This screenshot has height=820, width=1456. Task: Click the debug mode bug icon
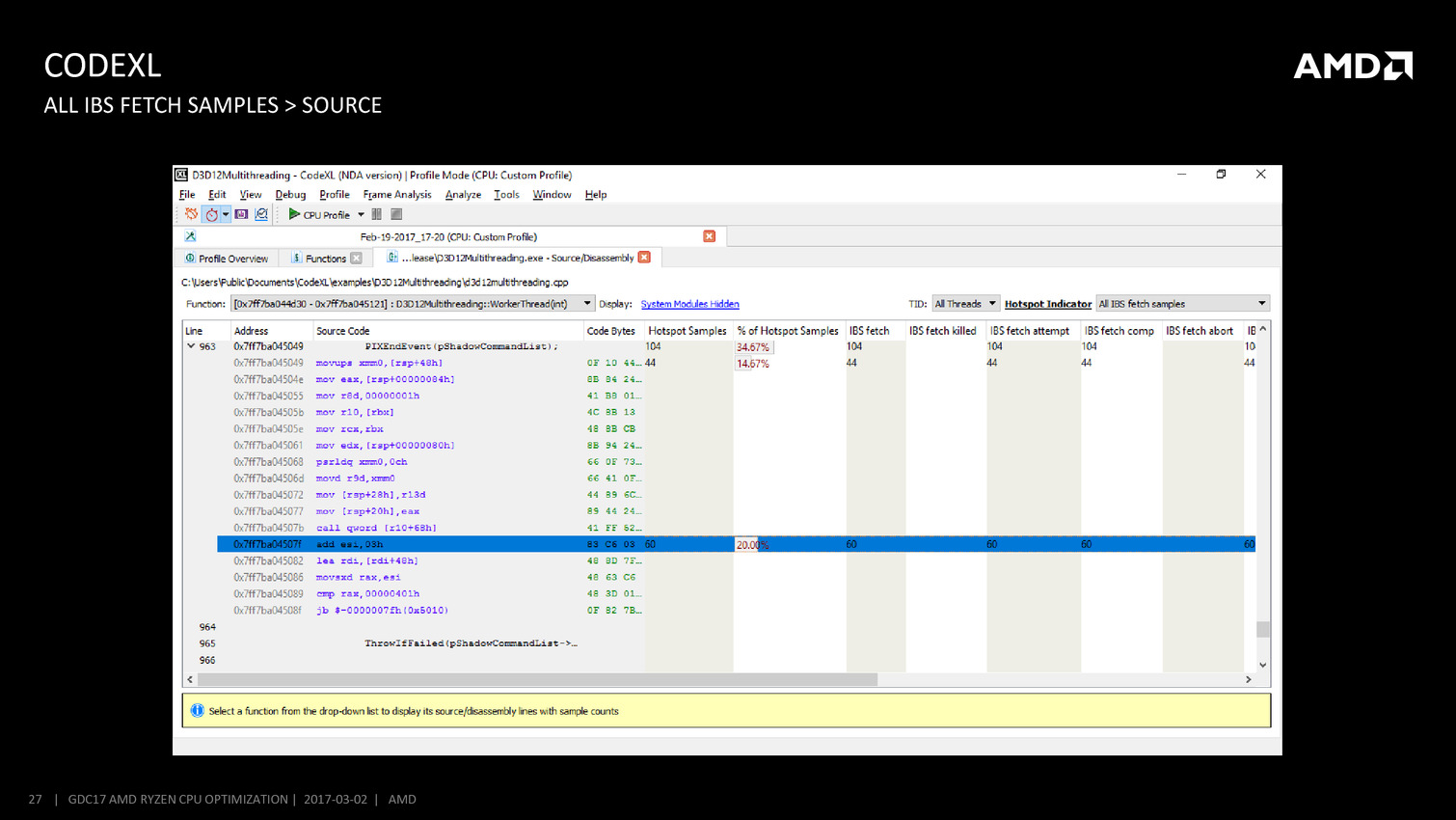[191, 214]
